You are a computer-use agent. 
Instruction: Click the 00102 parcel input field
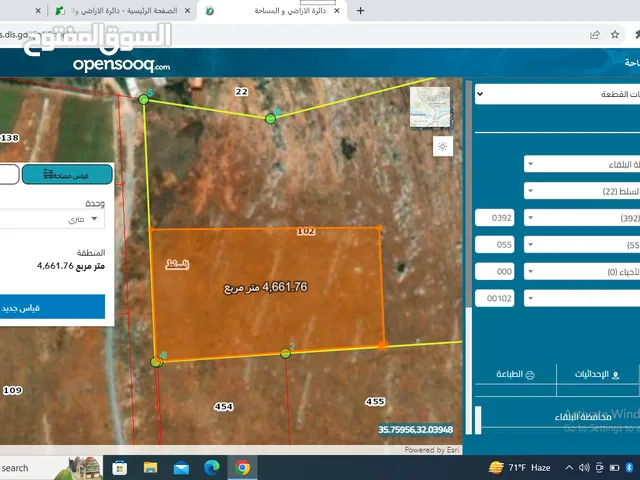tap(495, 298)
